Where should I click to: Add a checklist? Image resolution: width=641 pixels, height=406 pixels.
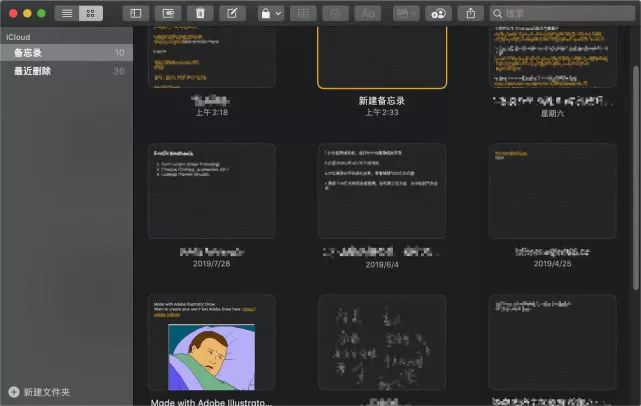coord(335,13)
